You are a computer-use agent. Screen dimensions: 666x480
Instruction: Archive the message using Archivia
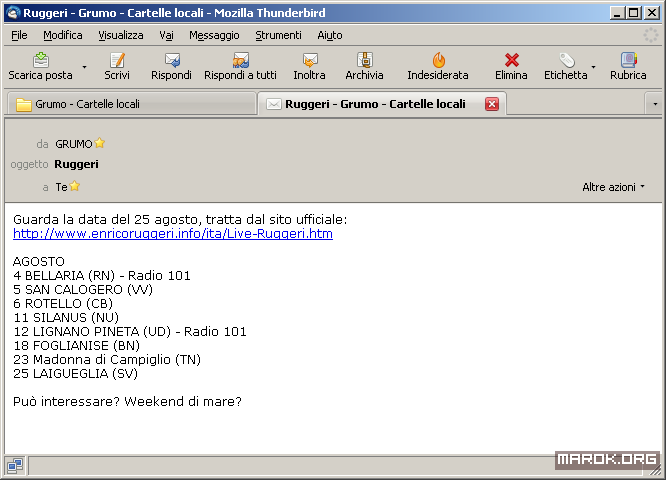364,60
